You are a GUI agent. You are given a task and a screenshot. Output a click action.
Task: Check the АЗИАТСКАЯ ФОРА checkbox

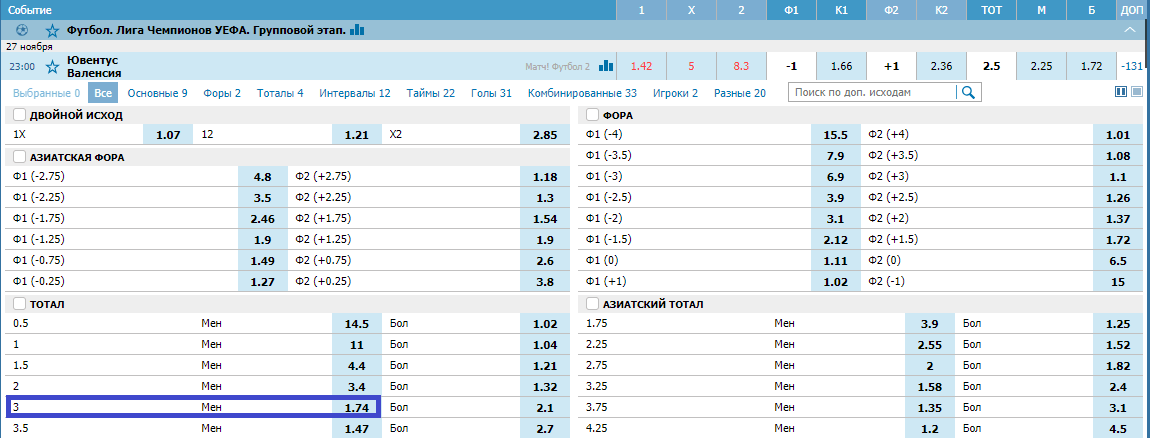click(19, 157)
